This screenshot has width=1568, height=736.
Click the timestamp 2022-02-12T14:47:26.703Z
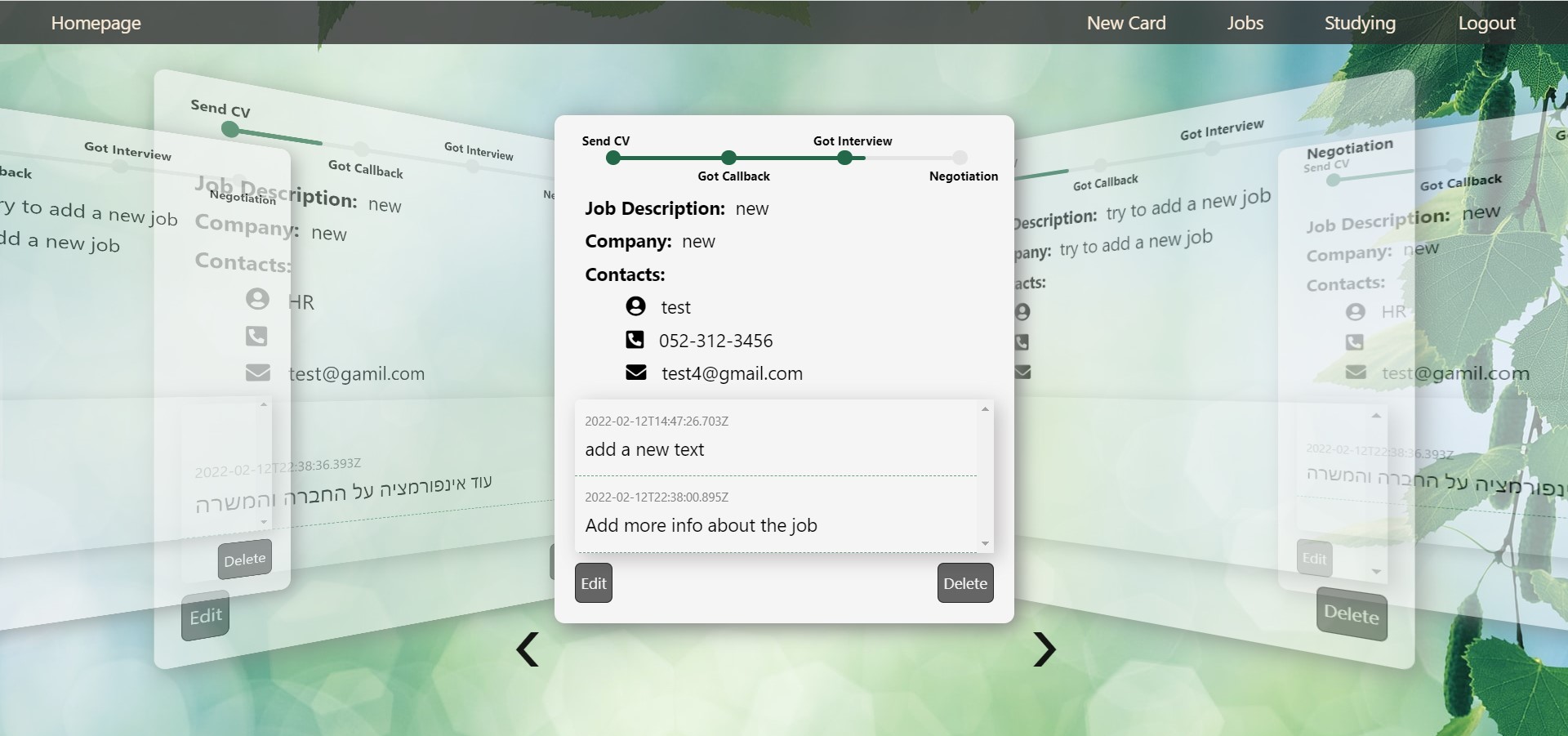tap(657, 422)
